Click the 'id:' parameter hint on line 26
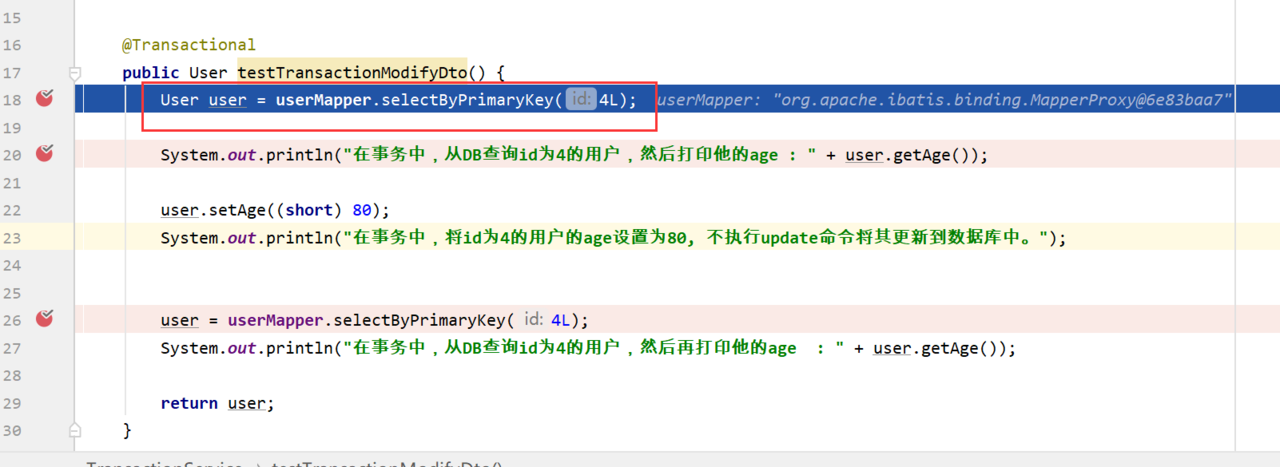This screenshot has height=467, width=1280. coord(534,320)
